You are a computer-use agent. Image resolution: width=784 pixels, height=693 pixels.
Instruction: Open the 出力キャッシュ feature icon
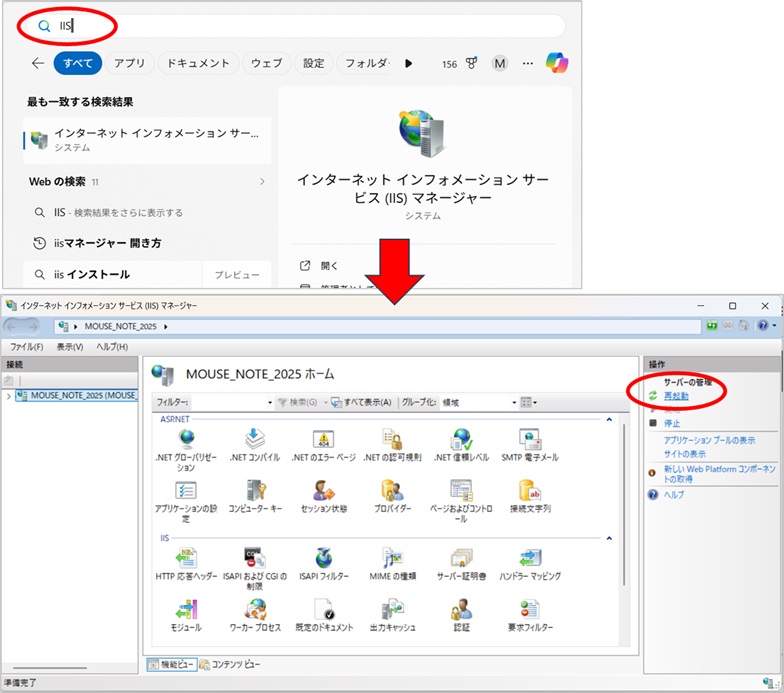tap(392, 612)
